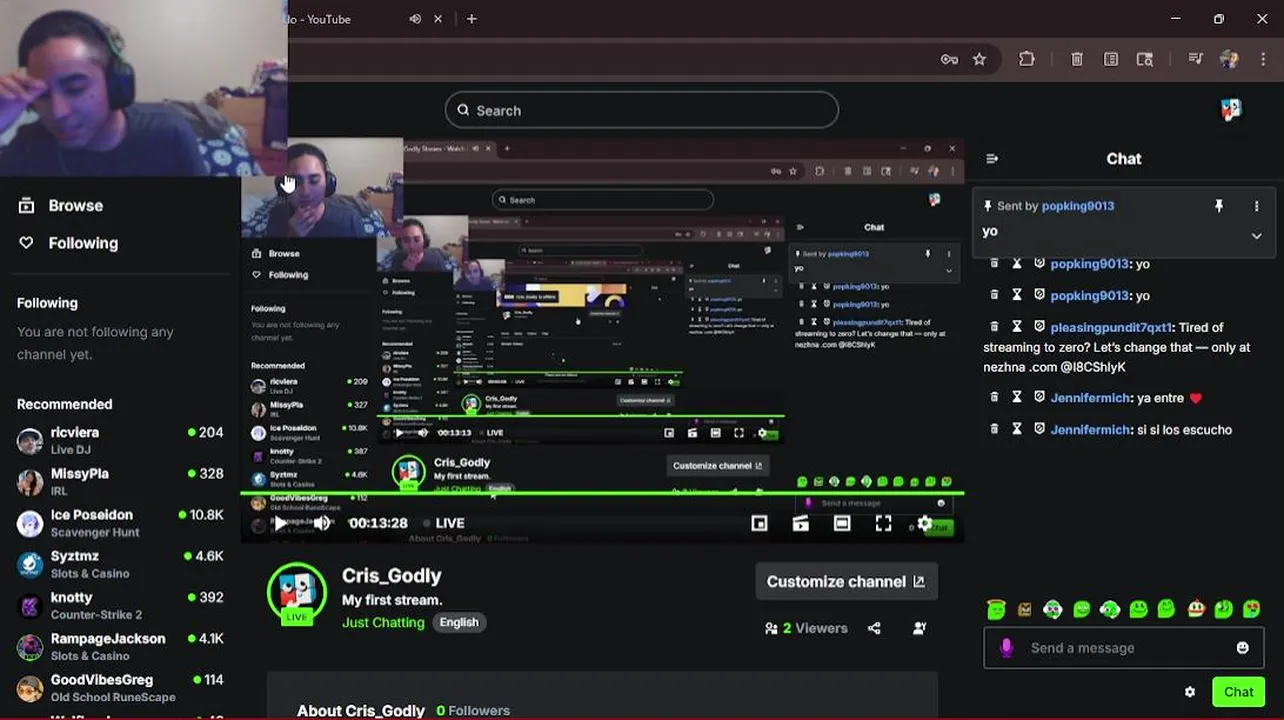The height and width of the screenshot is (720, 1284).
Task: Open recommended channel GoodVibesGreg
Action: coord(120,687)
